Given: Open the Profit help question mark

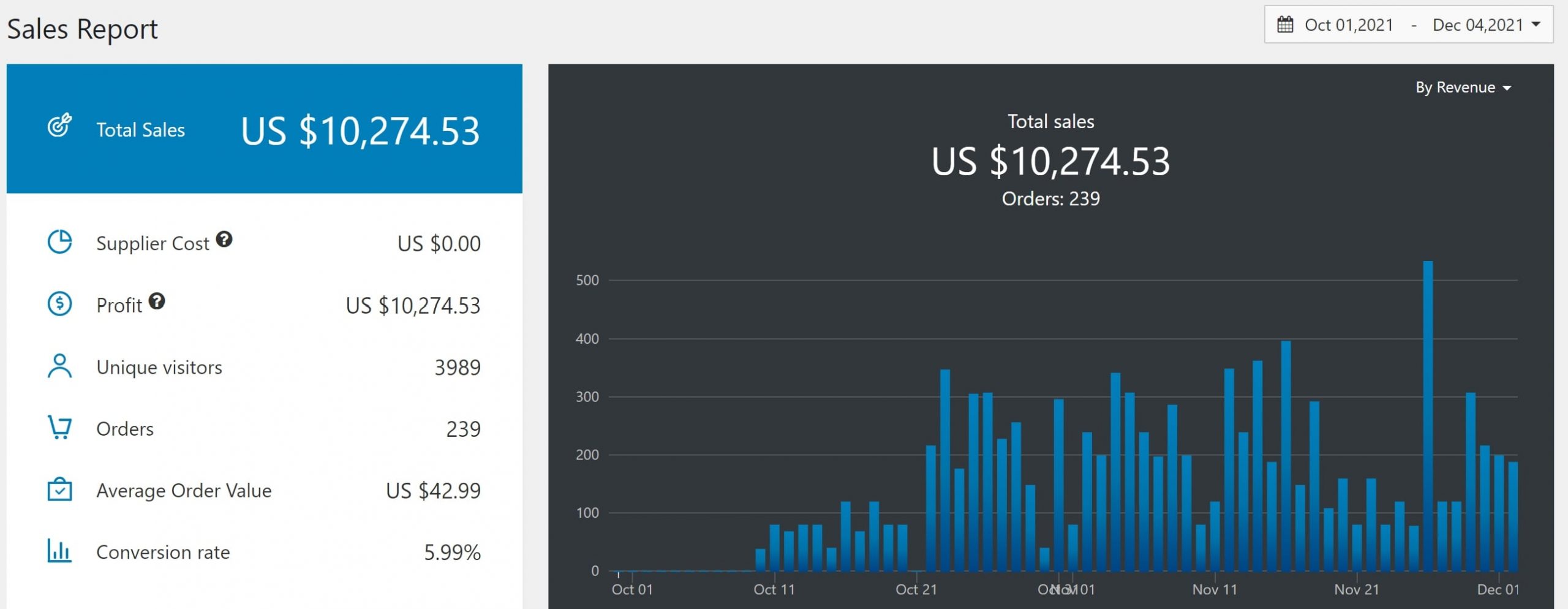Looking at the screenshot, I should coord(157,301).
